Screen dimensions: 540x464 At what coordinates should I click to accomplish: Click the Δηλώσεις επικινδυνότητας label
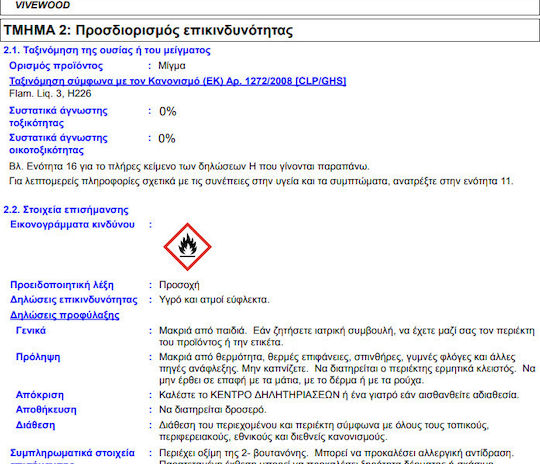pyautogui.click(x=74, y=300)
